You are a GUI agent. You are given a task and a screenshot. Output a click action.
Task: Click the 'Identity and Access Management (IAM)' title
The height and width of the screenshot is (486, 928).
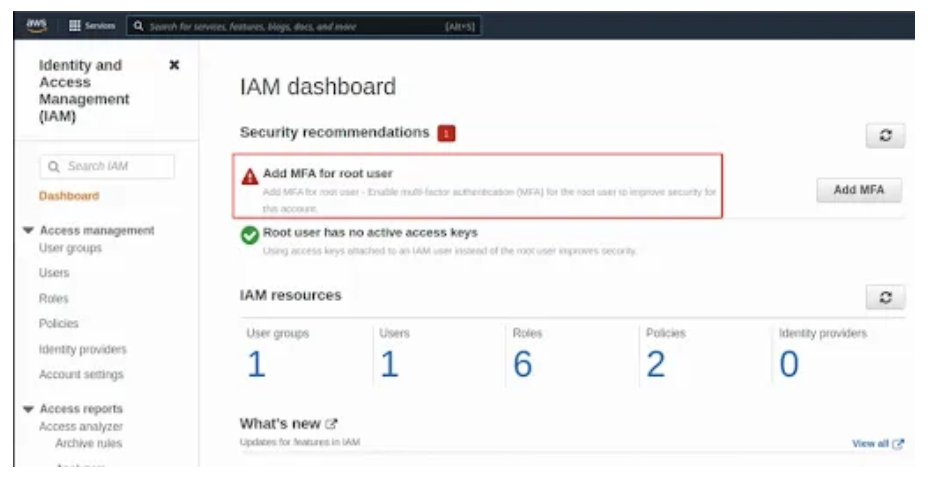[x=84, y=91]
